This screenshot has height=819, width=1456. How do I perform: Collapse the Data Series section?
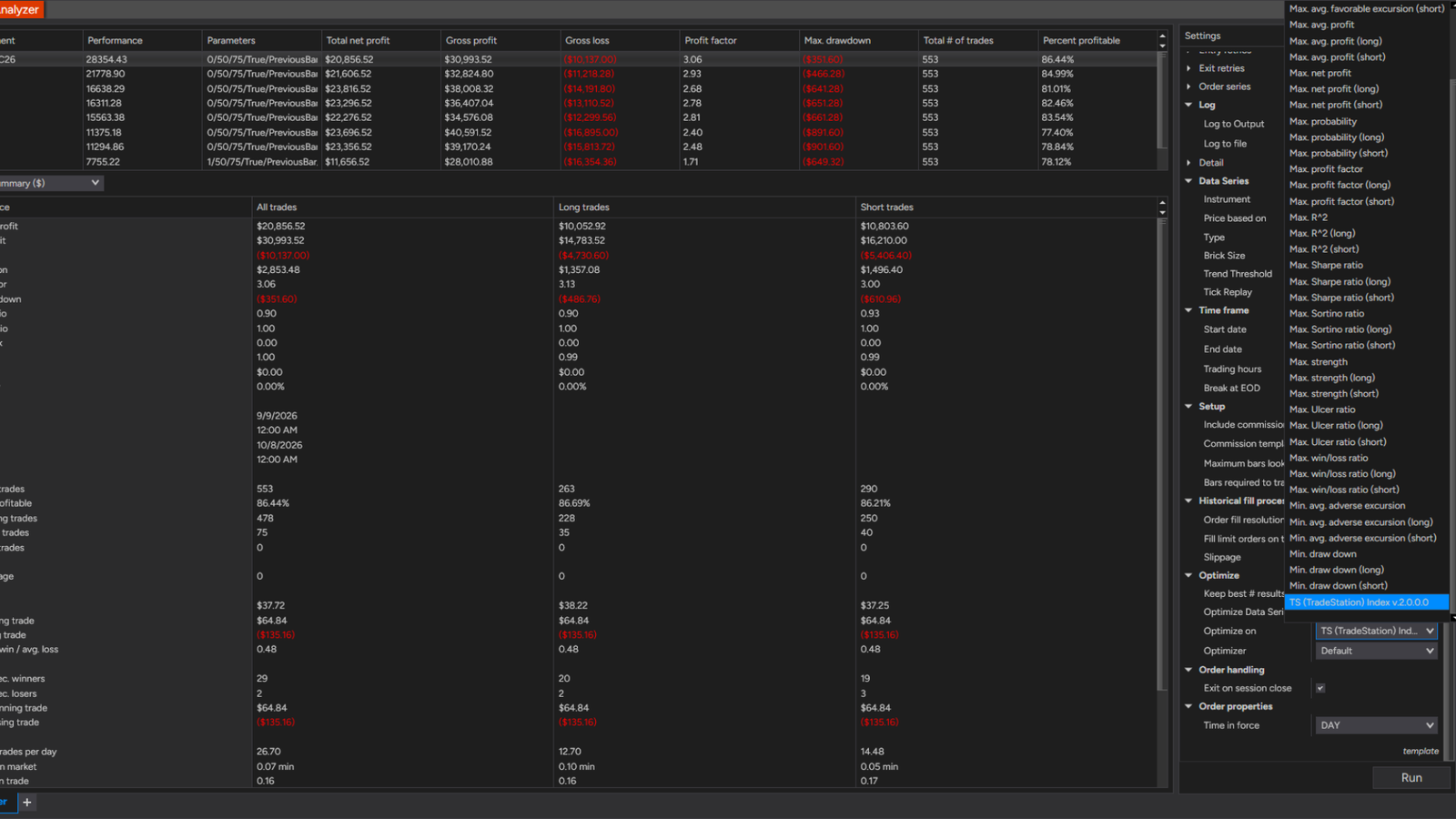point(1188,181)
